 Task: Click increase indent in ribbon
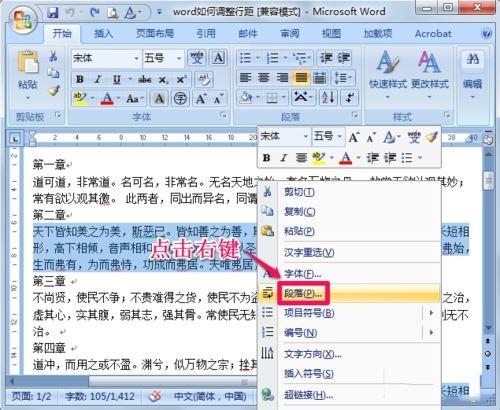pyautogui.click(x=344, y=58)
